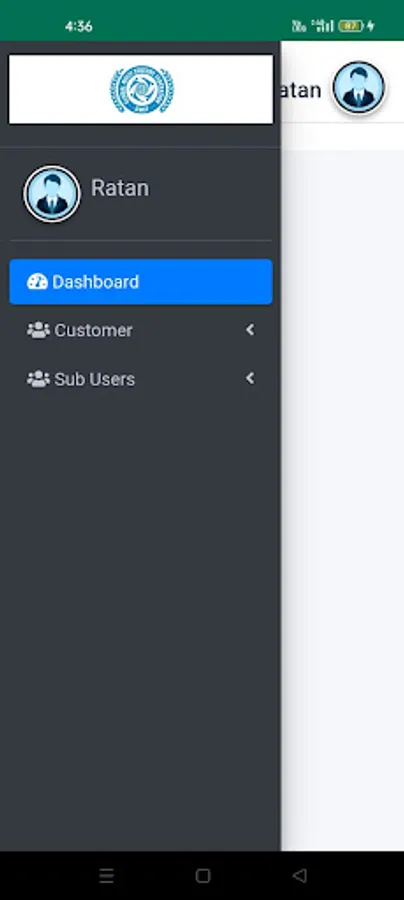
Task: Click the white logo banner
Action: pyautogui.click(x=141, y=89)
